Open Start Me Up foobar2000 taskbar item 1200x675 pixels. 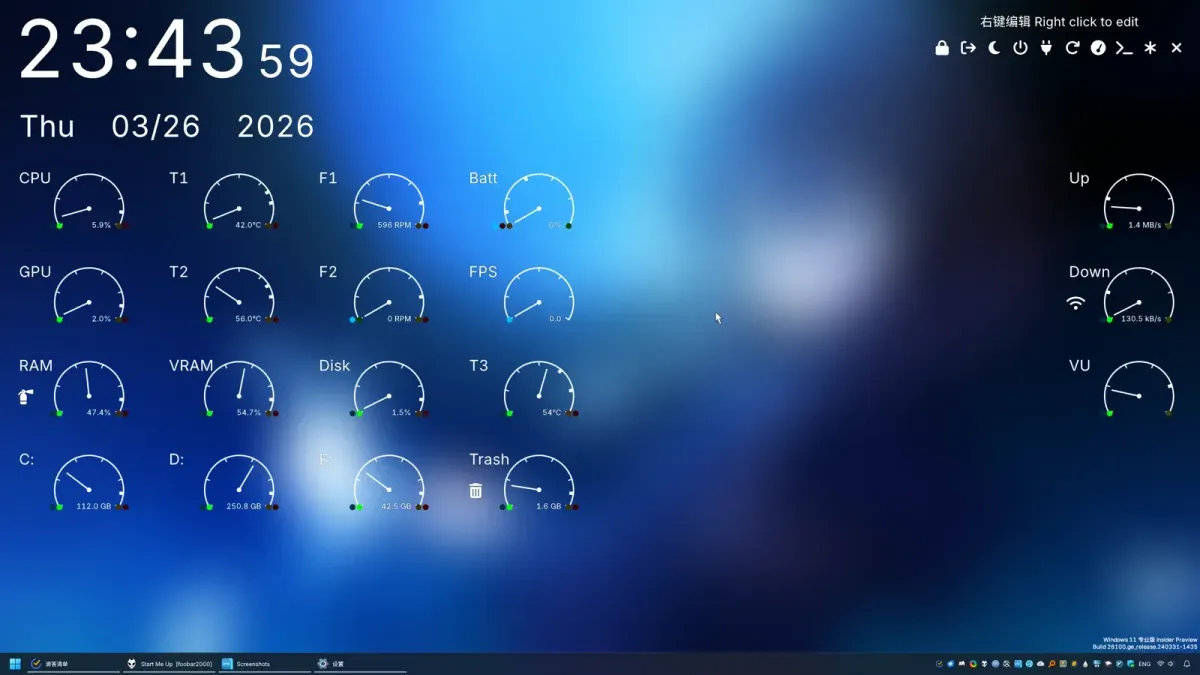(x=169, y=664)
